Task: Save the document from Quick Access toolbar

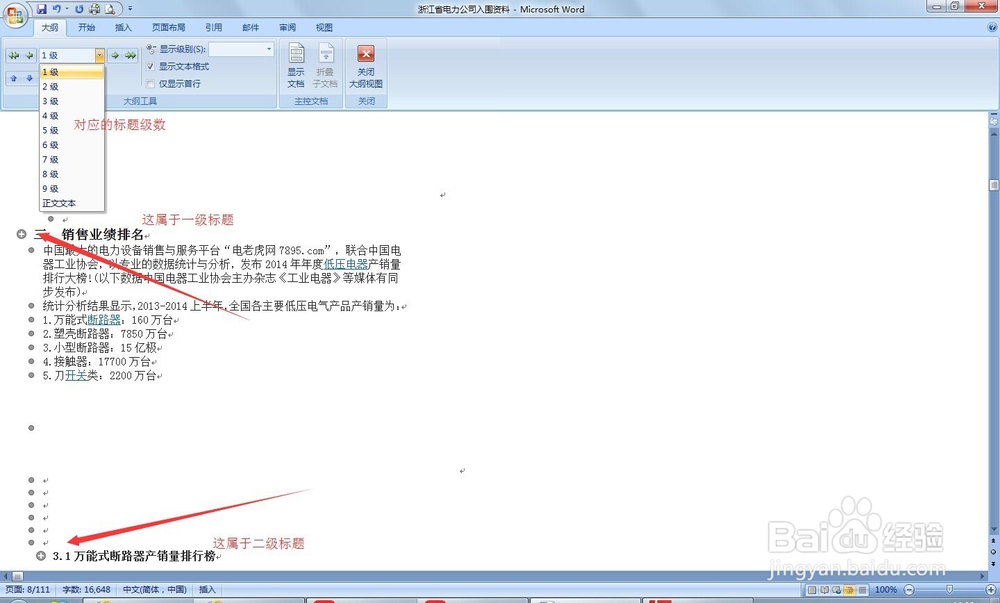Action: pos(41,9)
